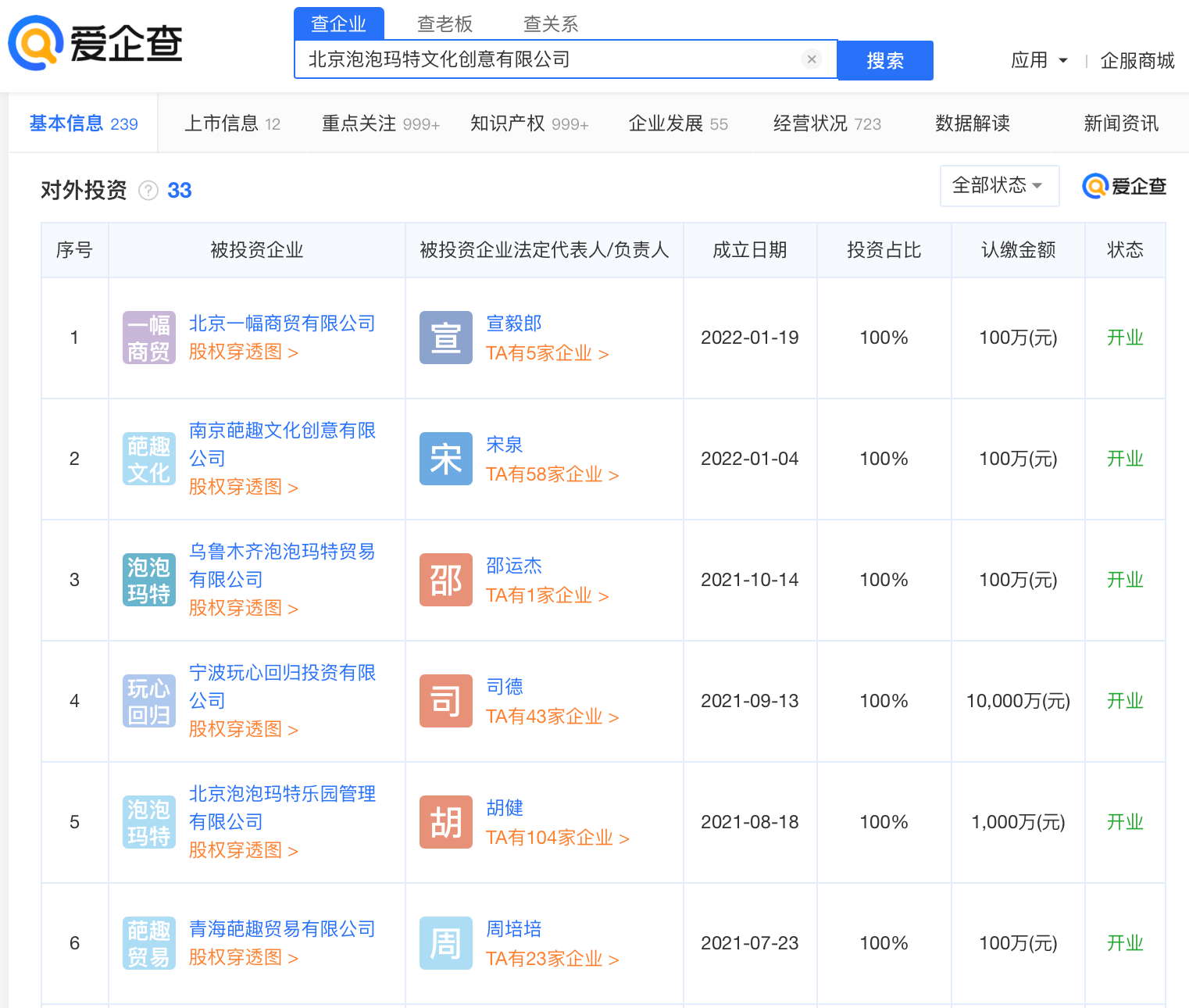The width and height of the screenshot is (1189, 1008).
Task: Open 宁波玩心回归投资有限公司 link
Action: 282,687
